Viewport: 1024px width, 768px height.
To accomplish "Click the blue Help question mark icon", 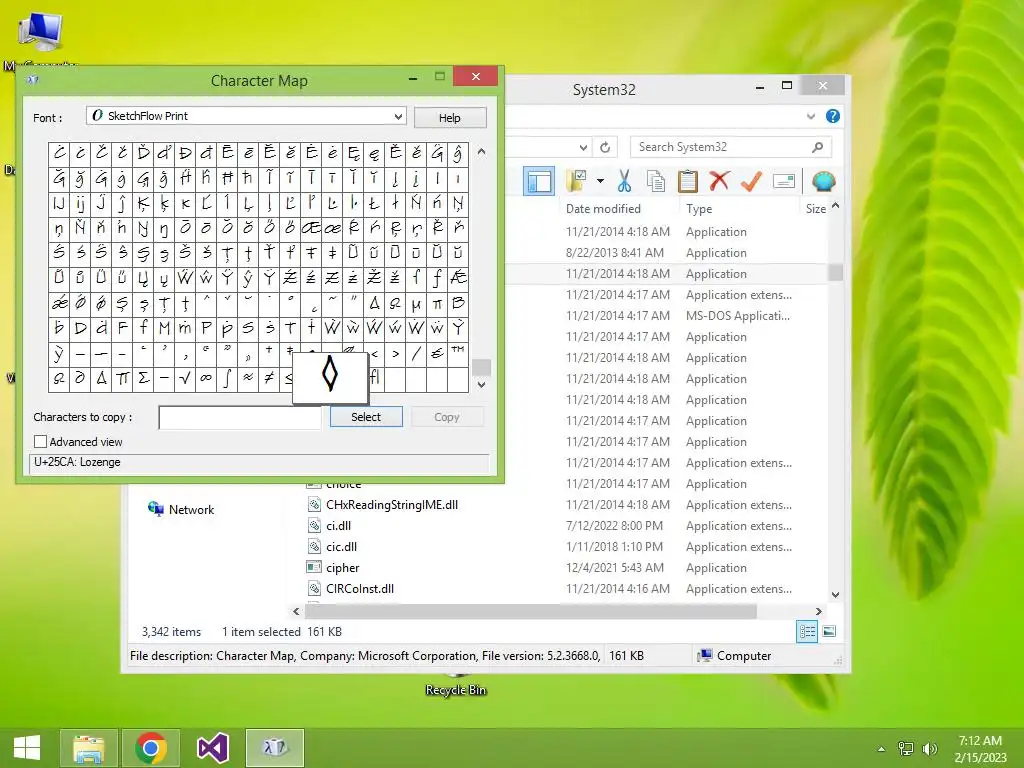I will pyautogui.click(x=833, y=116).
